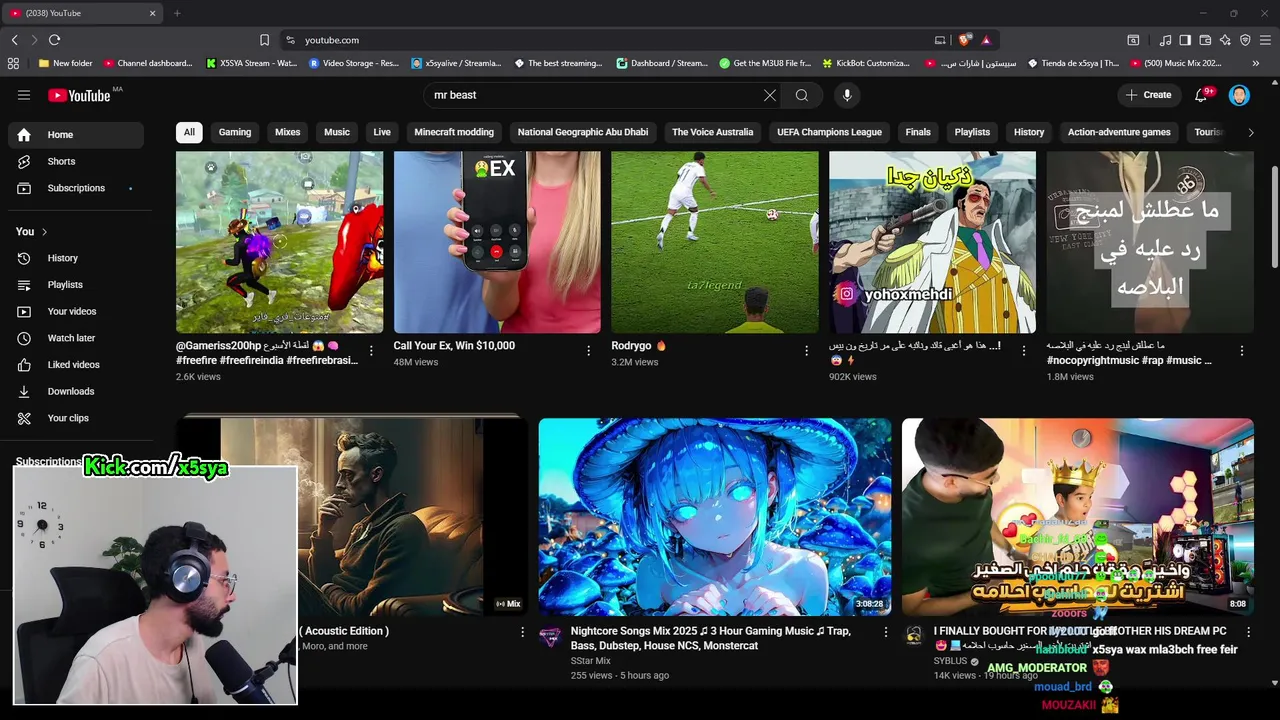Open options for #nocopyrightmusic short

[x=1242, y=351]
